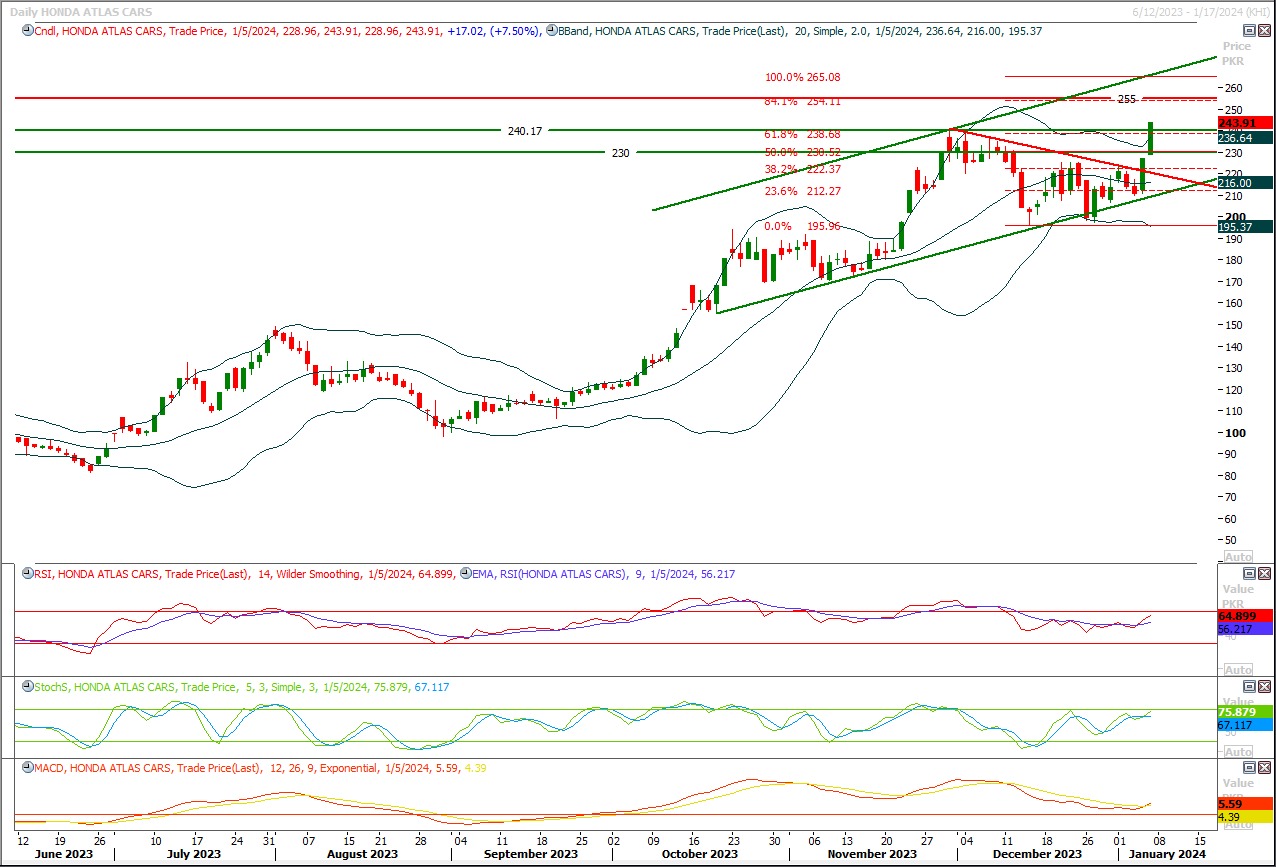
Task: Click the clock icon beside BBand legend
Action: (551, 31)
